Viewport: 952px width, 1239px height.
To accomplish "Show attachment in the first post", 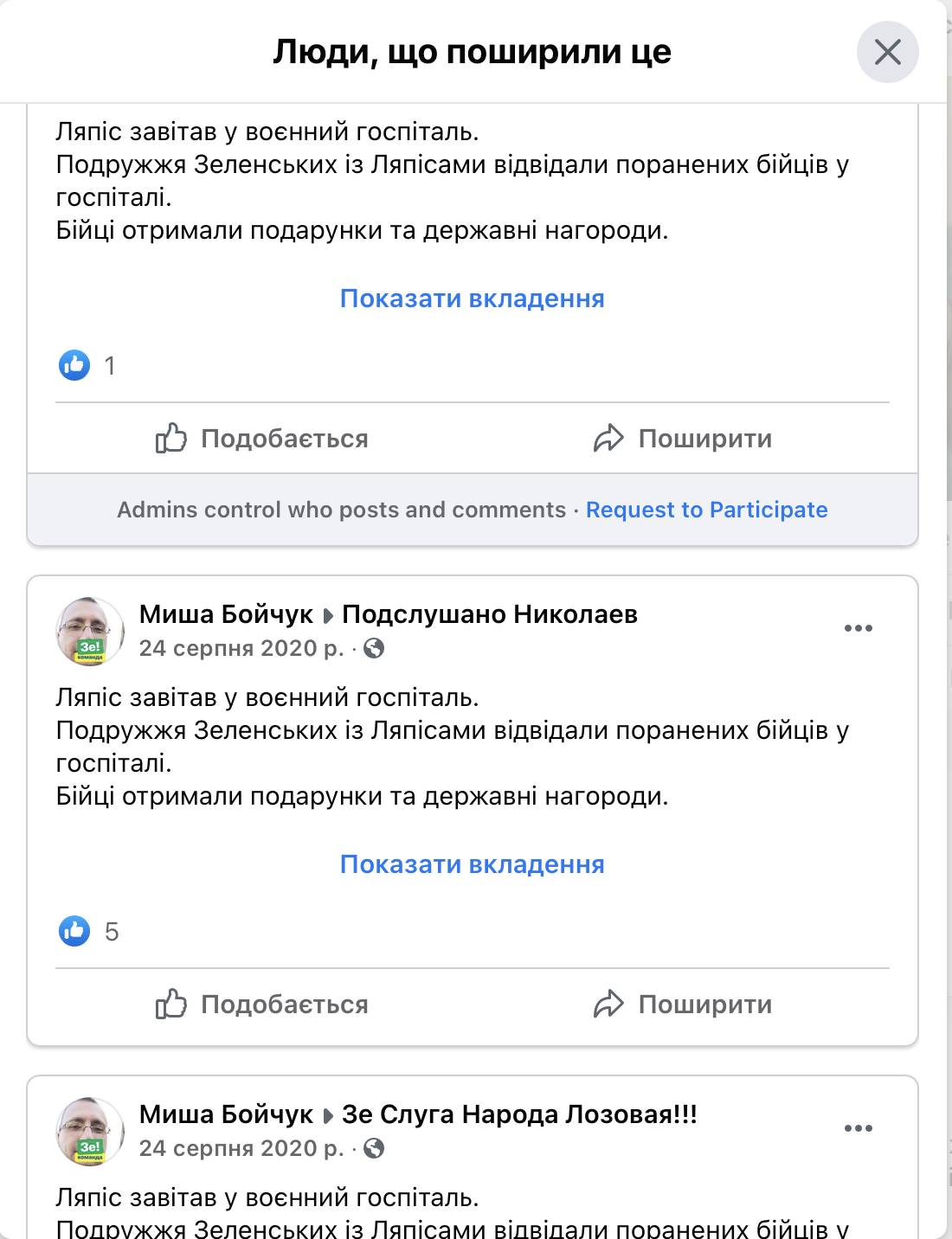I will [472, 299].
